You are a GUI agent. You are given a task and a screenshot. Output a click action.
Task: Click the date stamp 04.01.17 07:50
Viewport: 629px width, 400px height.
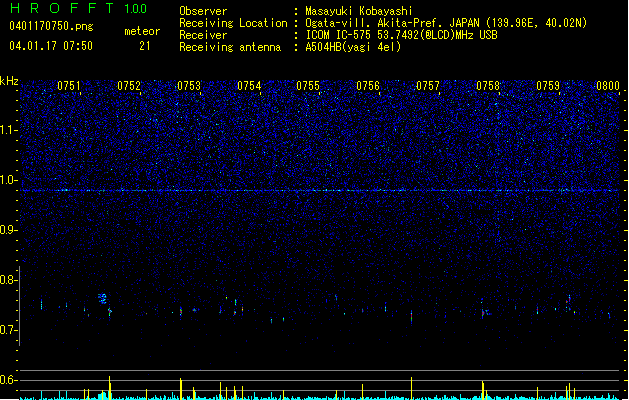51,46
